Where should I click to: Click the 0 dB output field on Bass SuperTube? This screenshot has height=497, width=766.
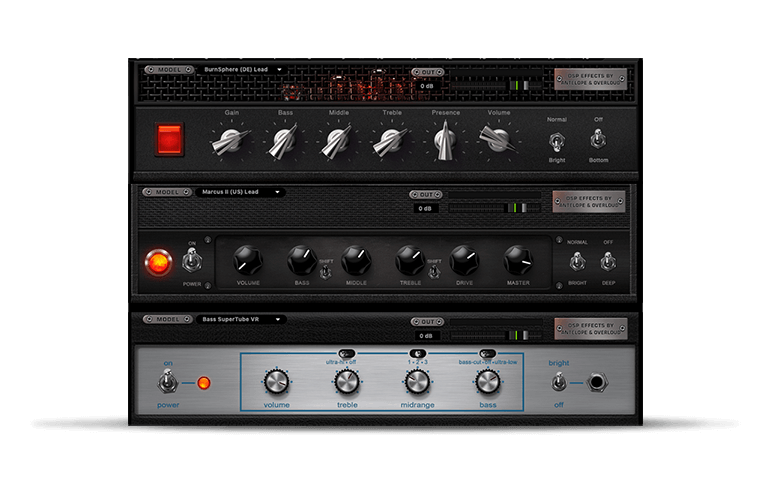tap(426, 335)
